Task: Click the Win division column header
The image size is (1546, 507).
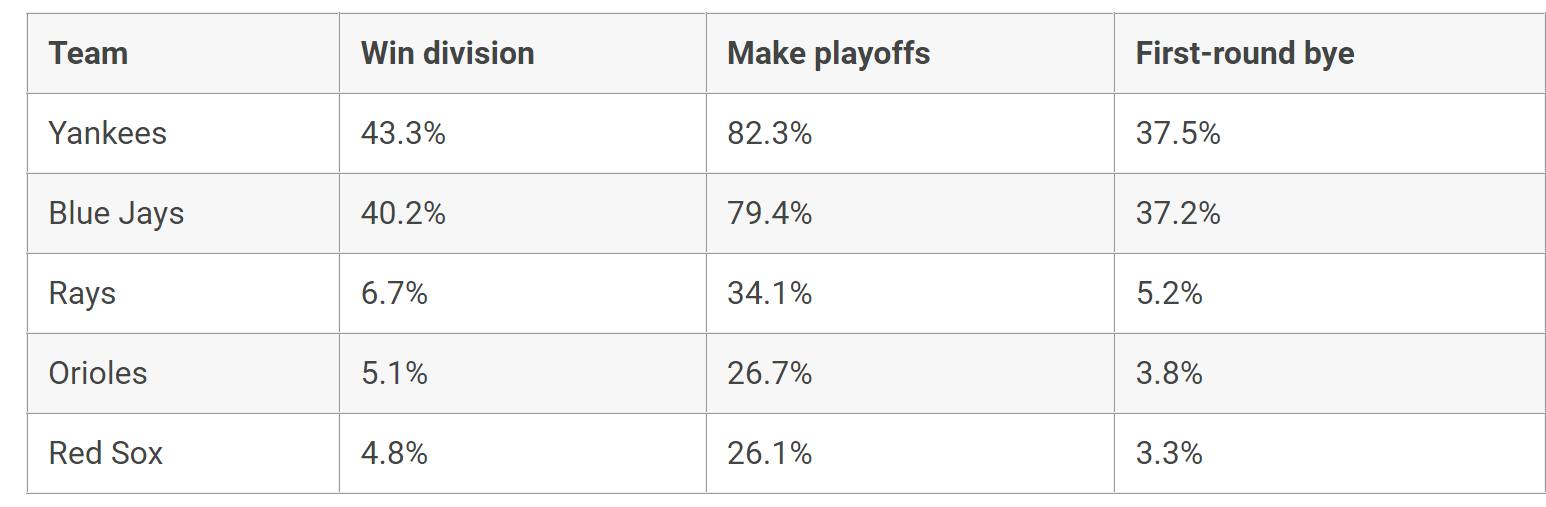Action: [447, 53]
